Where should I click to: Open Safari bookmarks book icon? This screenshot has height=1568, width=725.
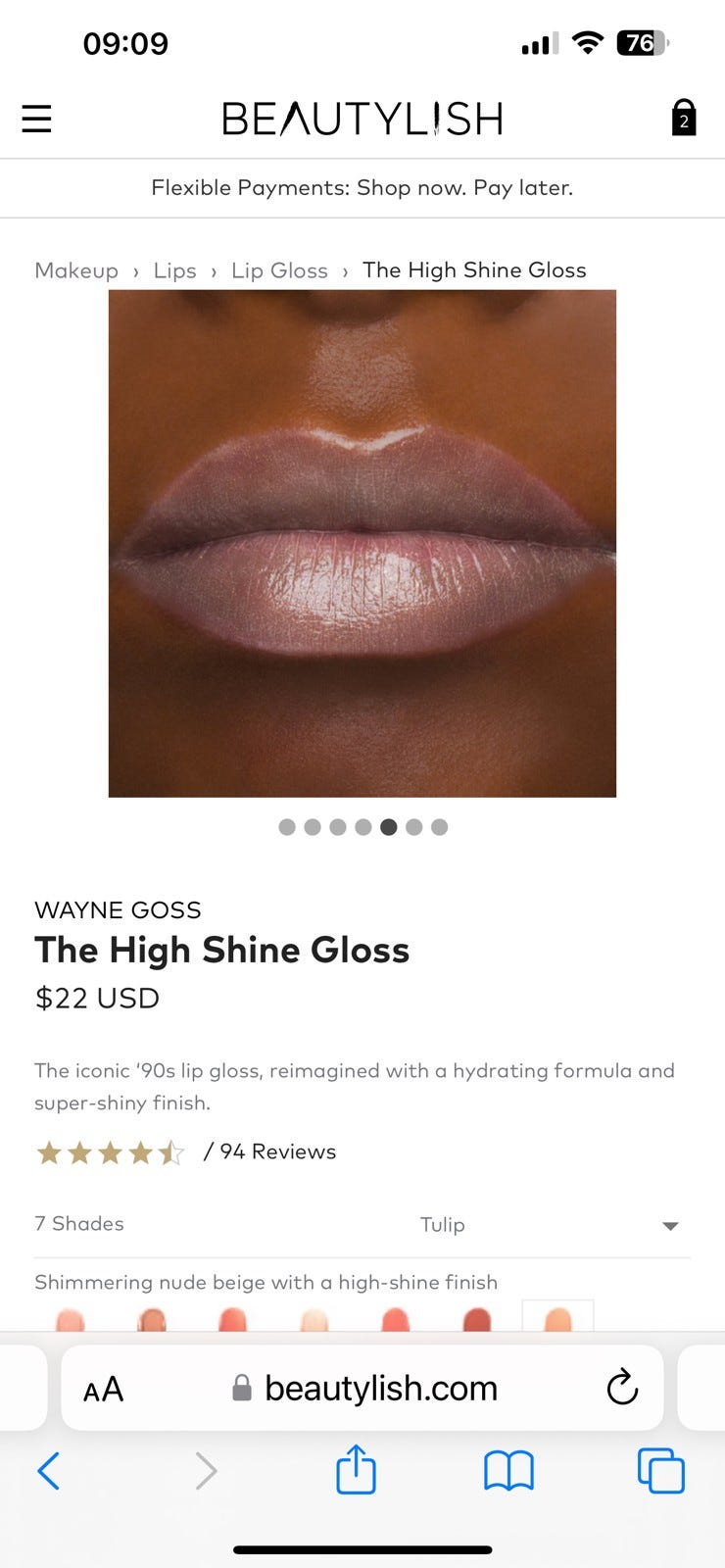point(508,1471)
